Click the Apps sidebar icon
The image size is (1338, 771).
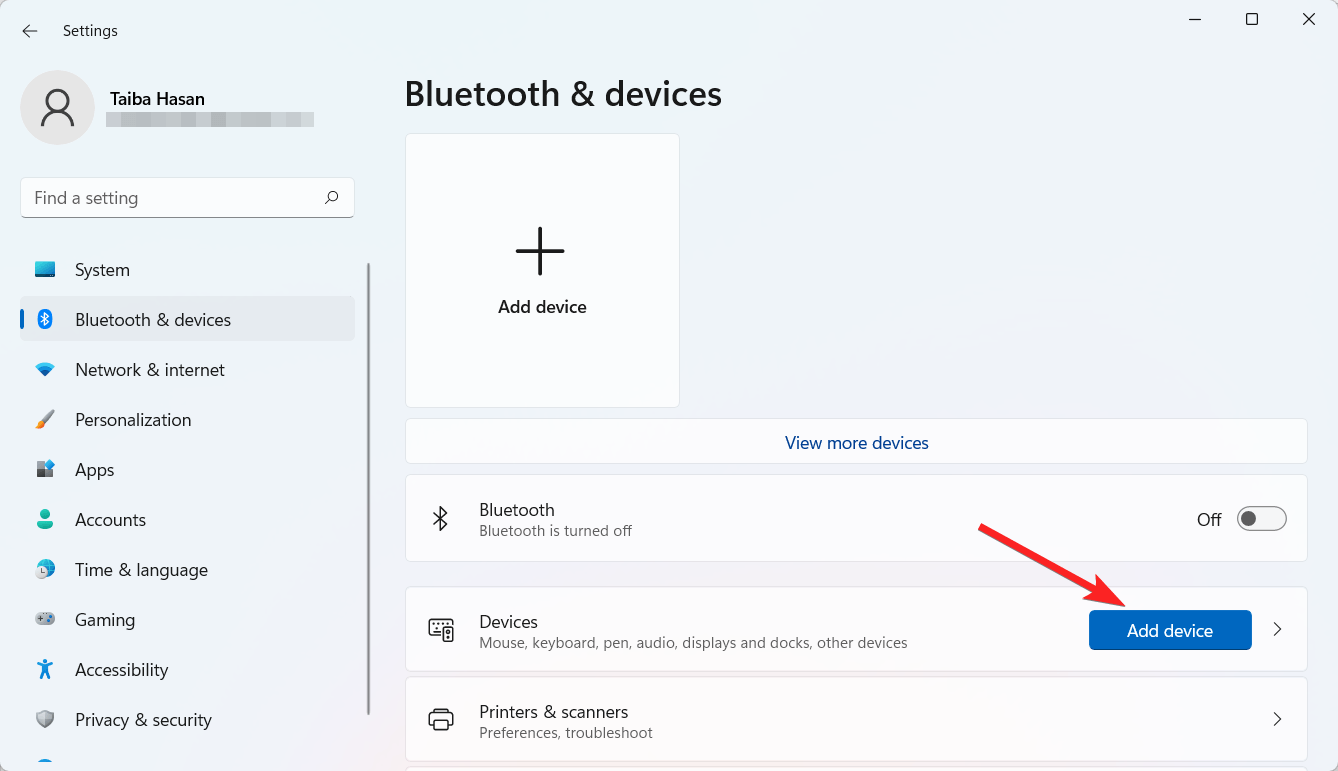click(45, 470)
